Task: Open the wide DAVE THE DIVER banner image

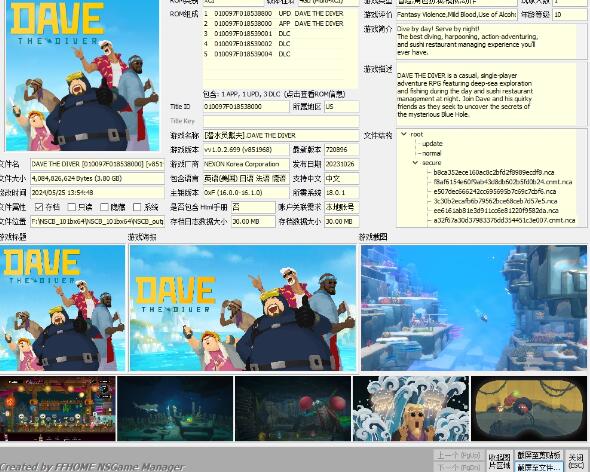Action: pyautogui.click(x=243, y=308)
